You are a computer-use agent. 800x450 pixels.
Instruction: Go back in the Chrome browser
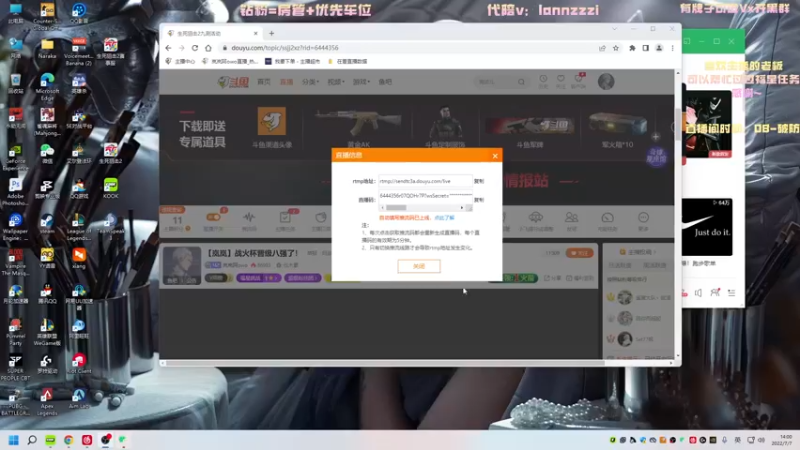click(168, 48)
